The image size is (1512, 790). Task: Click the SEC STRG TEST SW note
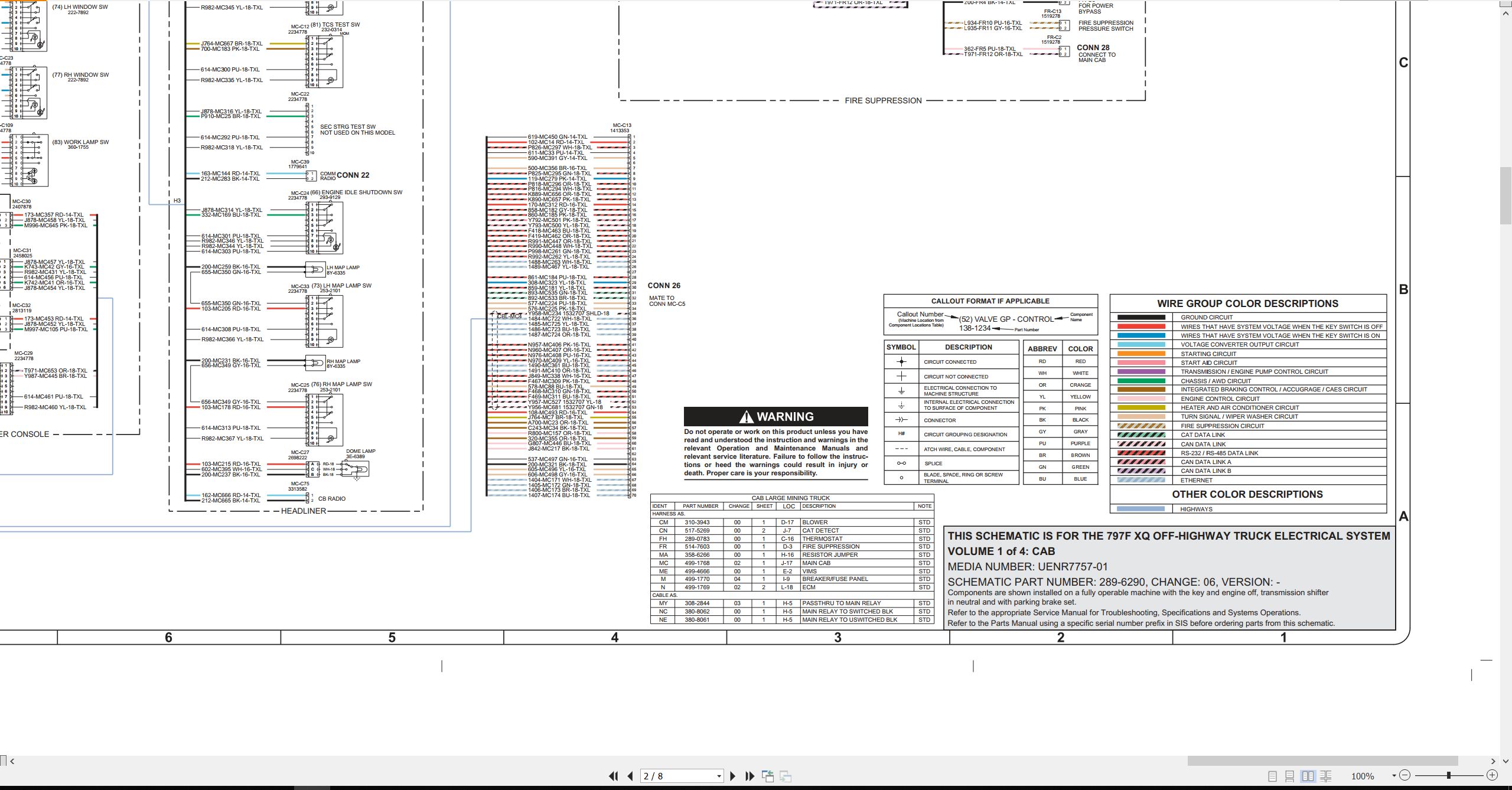tap(357, 130)
